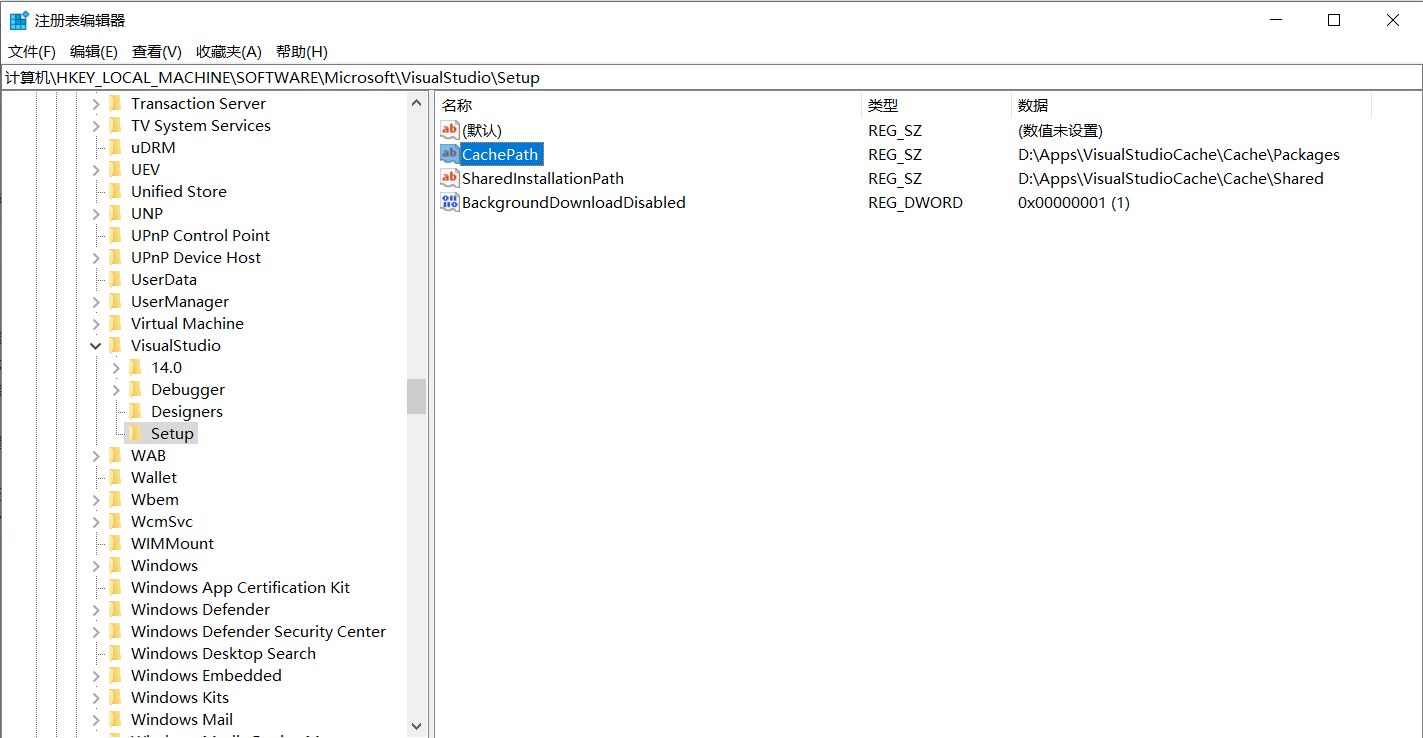1423x738 pixels.
Task: Expand the Windows Embedded node arrow
Action: pyautogui.click(x=96, y=675)
